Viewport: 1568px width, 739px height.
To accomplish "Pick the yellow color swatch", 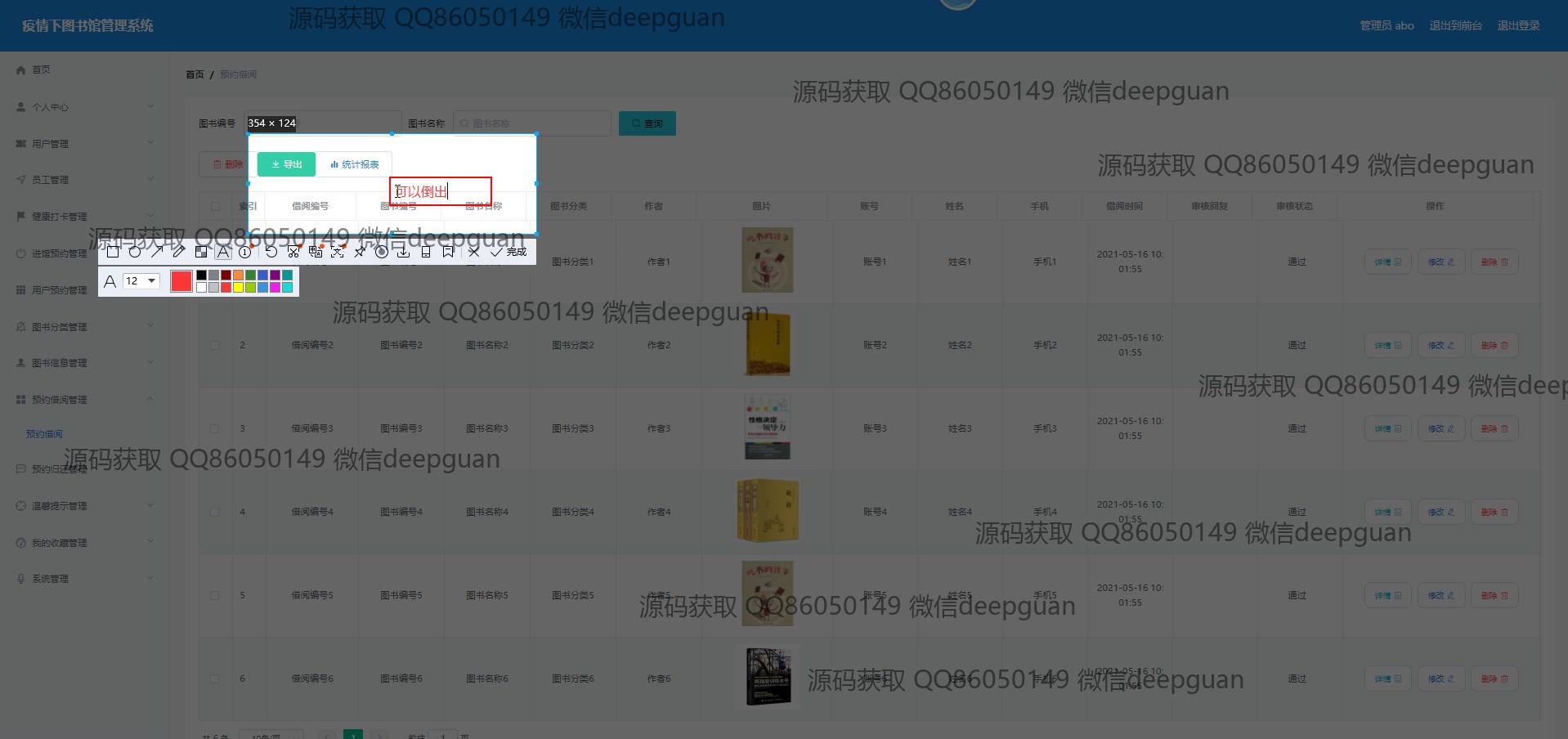I will (238, 288).
